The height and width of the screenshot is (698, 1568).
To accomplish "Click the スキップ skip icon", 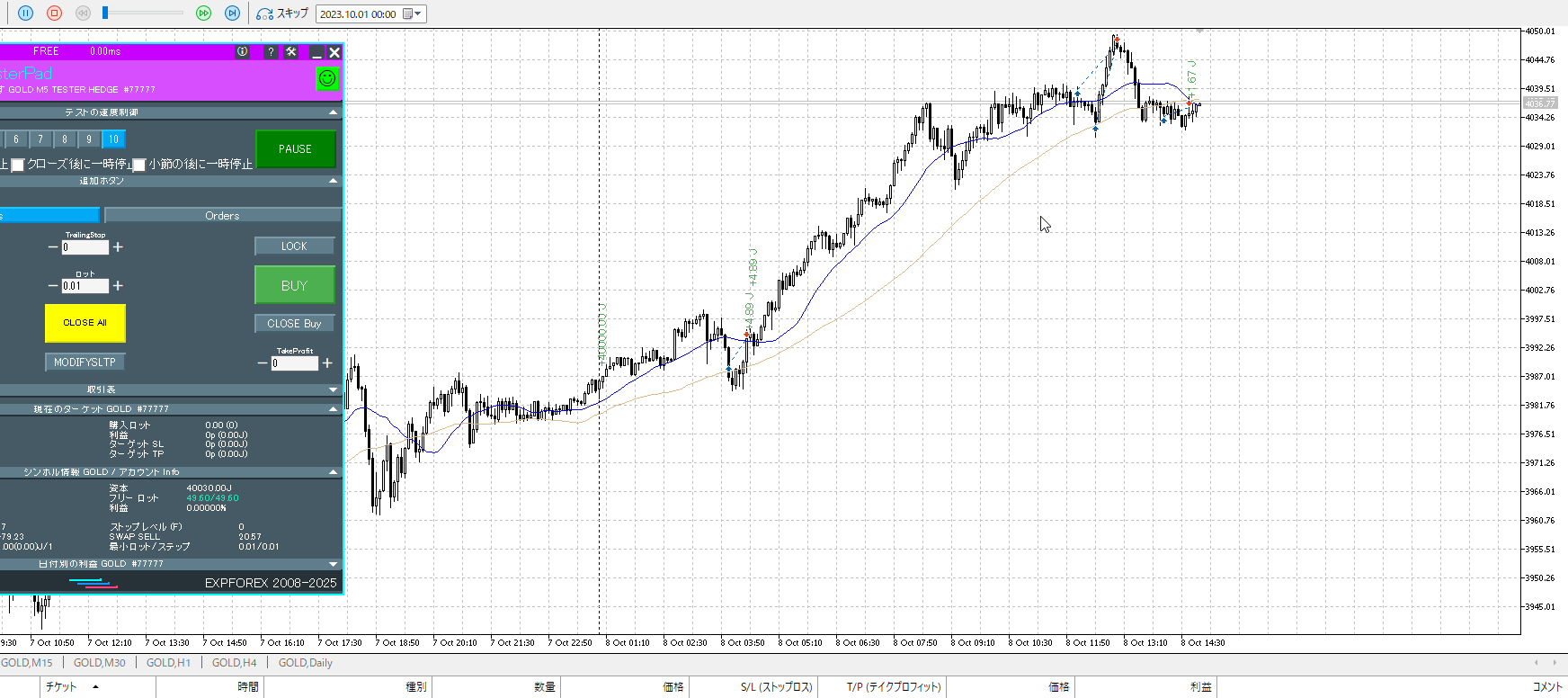I will [x=264, y=13].
